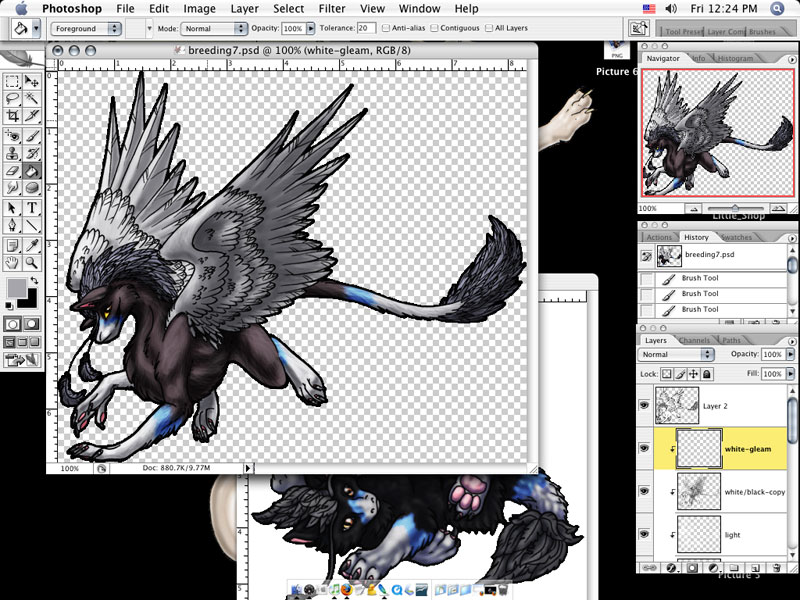Viewport: 800px width, 600px height.
Task: Click the Navigator zoom slider
Action: (x=735, y=208)
